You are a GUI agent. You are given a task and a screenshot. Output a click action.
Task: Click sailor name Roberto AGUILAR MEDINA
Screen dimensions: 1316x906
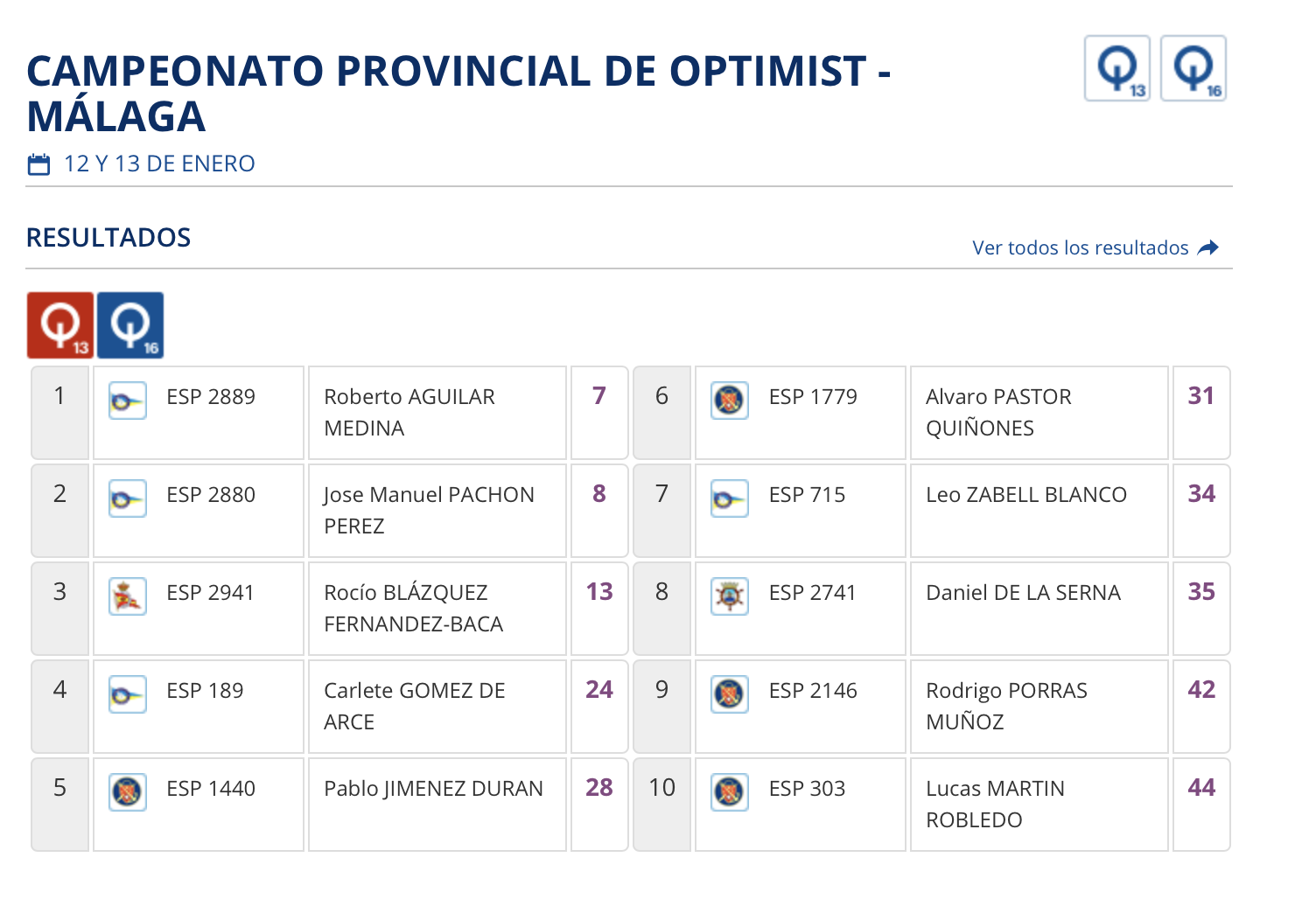pos(409,412)
